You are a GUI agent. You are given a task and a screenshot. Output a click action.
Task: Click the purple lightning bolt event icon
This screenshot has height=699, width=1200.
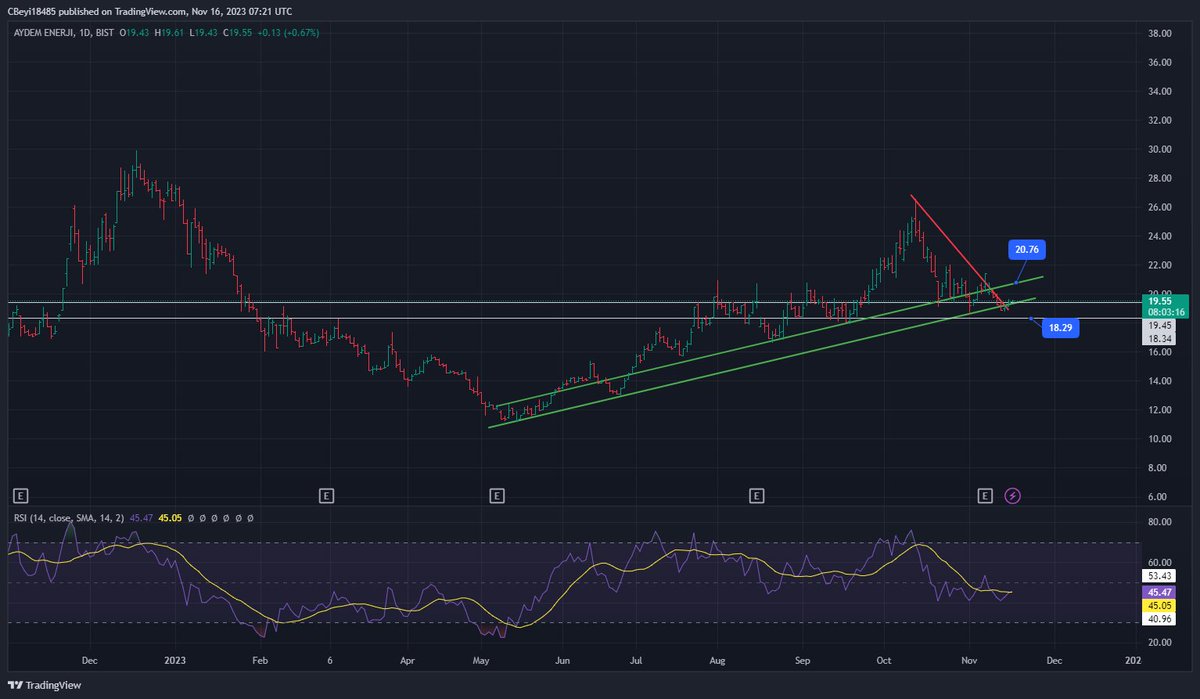pos(1013,495)
